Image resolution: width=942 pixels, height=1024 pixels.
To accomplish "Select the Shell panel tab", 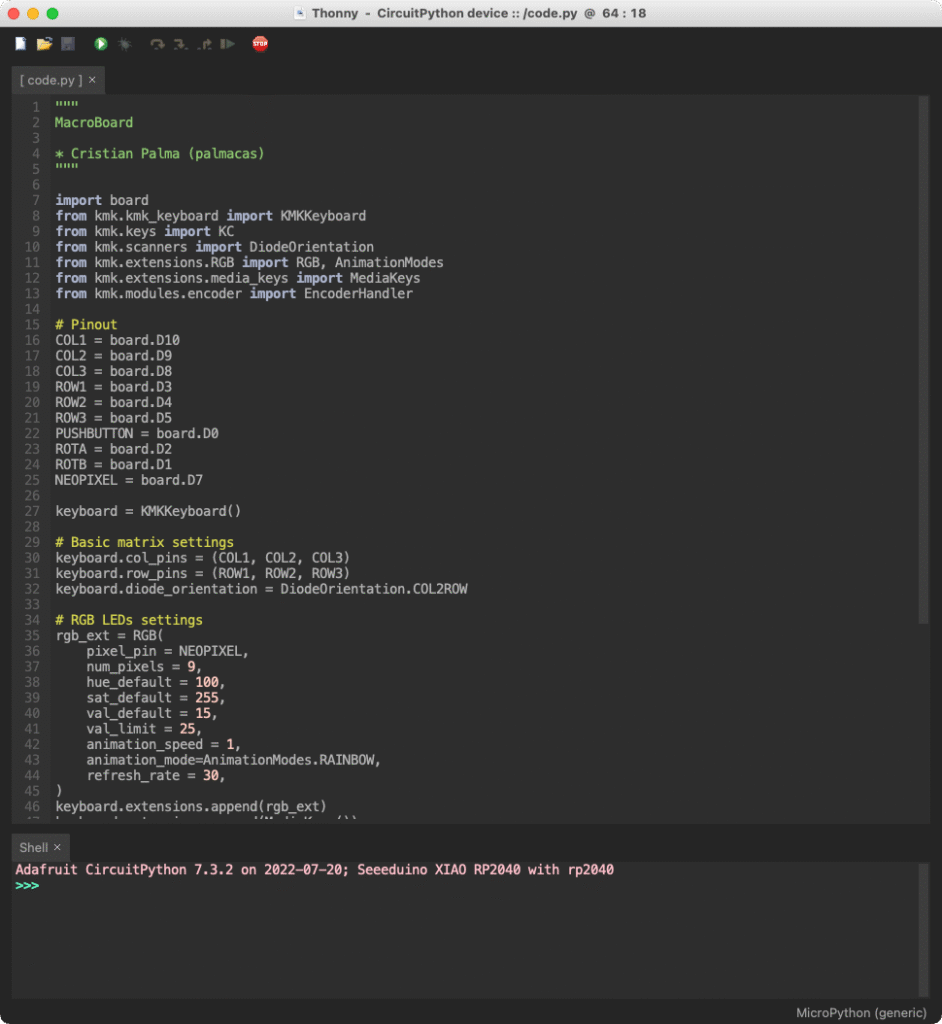I will [33, 847].
